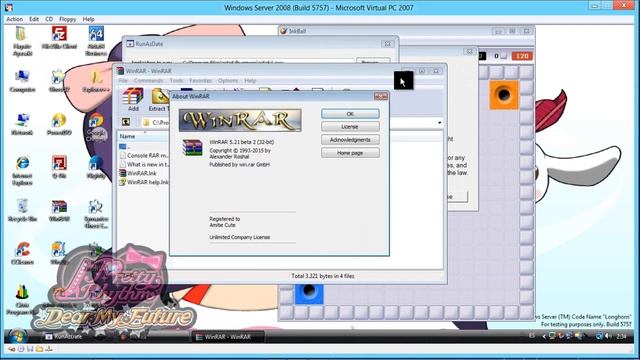Image resolution: width=640 pixels, height=360 pixels.
Task: Click the Classic Program desktop icon
Action: (22, 300)
